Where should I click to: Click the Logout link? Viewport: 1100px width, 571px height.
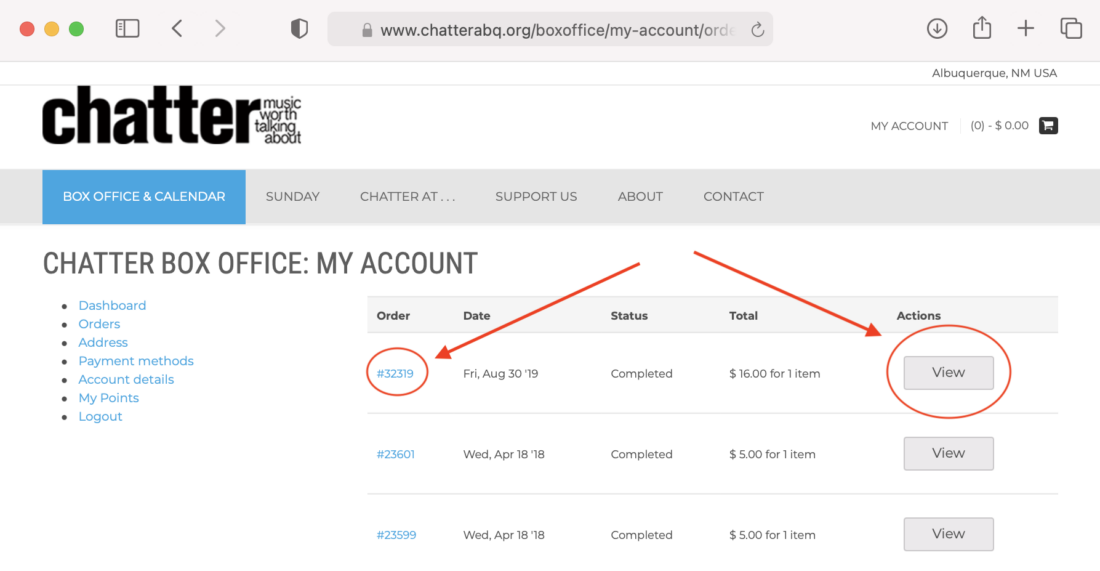point(100,417)
